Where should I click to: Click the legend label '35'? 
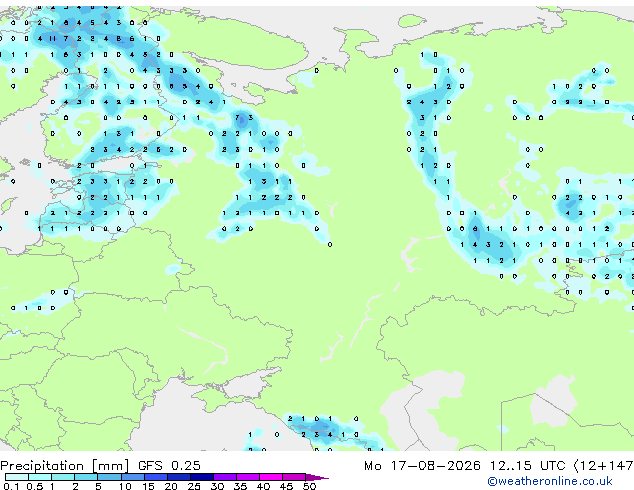pyautogui.click(x=240, y=486)
